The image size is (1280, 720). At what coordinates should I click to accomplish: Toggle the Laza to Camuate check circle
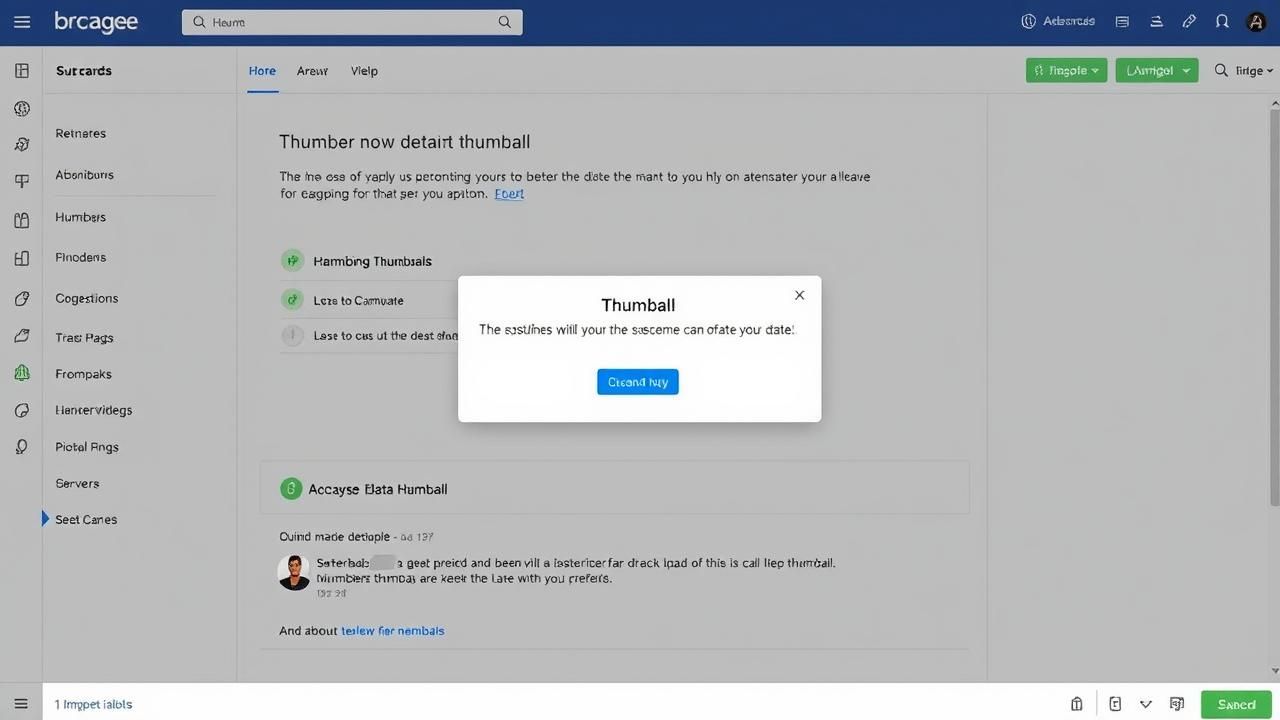click(x=292, y=299)
